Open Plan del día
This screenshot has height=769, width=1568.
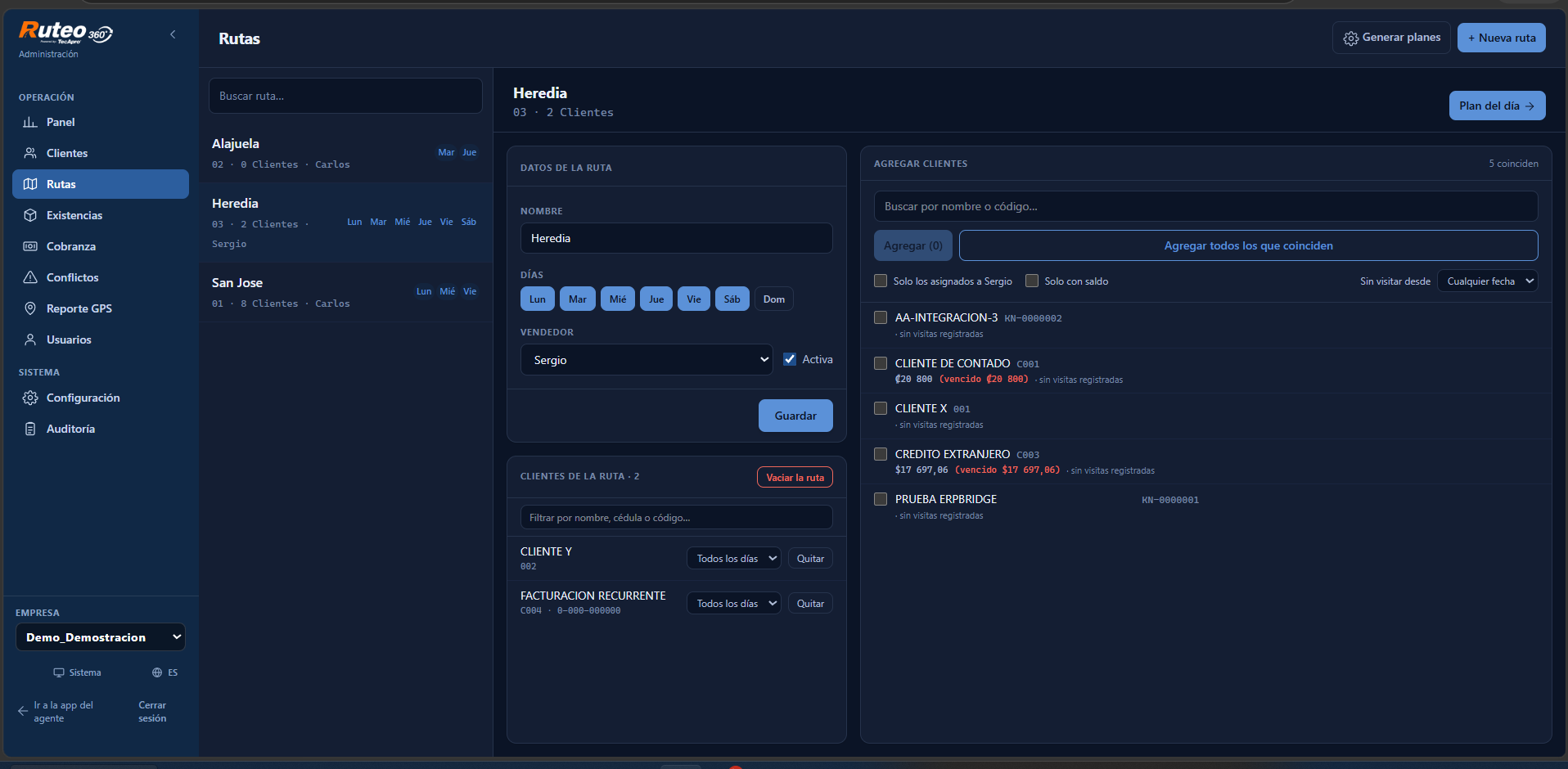point(1498,106)
